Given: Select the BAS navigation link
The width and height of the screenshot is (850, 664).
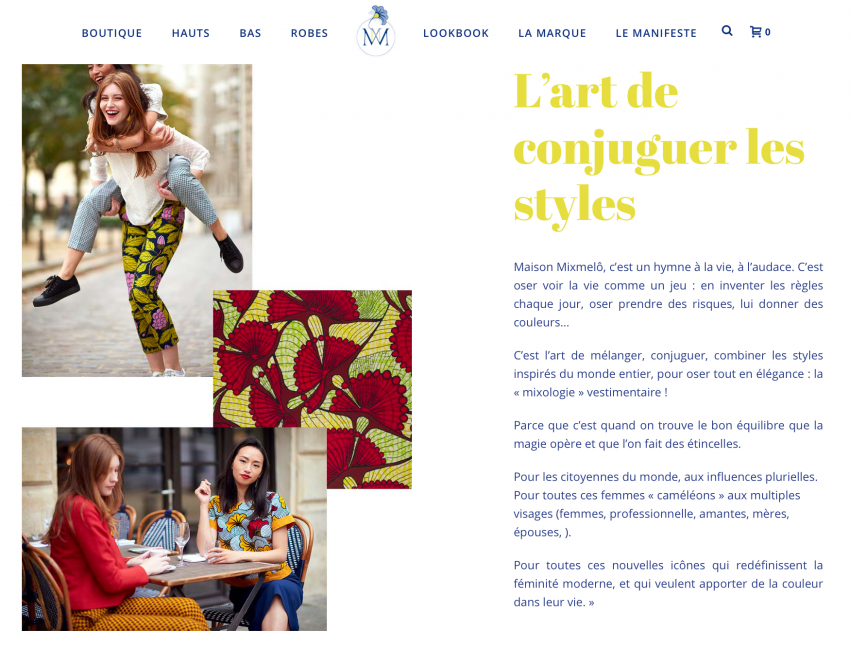Looking at the screenshot, I should 250,33.
